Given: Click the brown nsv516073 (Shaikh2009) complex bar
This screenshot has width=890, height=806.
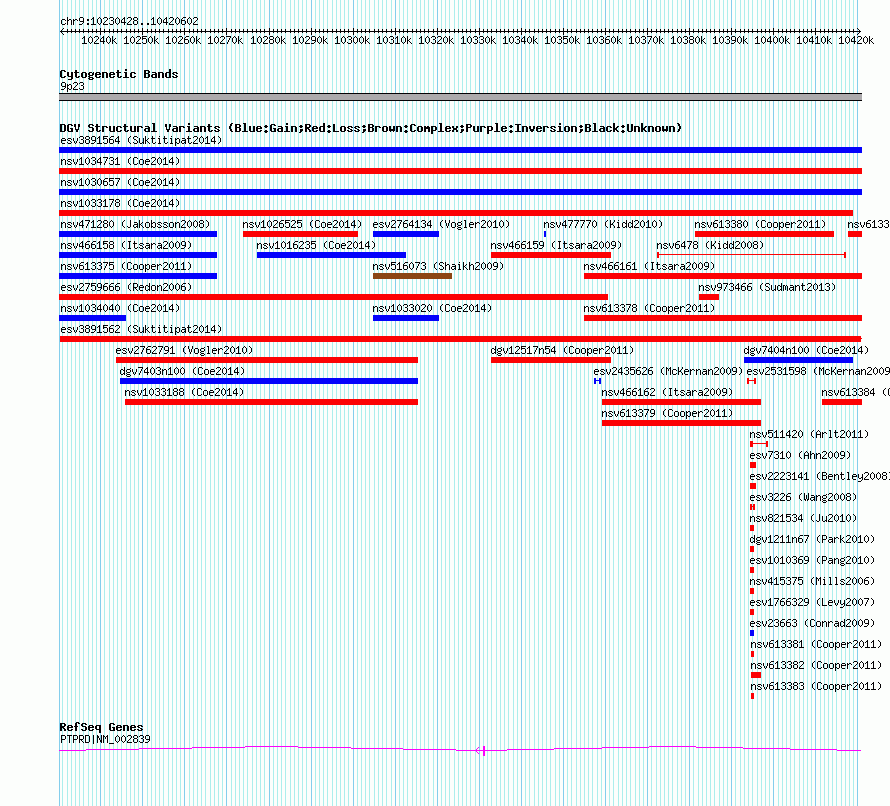Looking at the screenshot, I should point(412,276).
